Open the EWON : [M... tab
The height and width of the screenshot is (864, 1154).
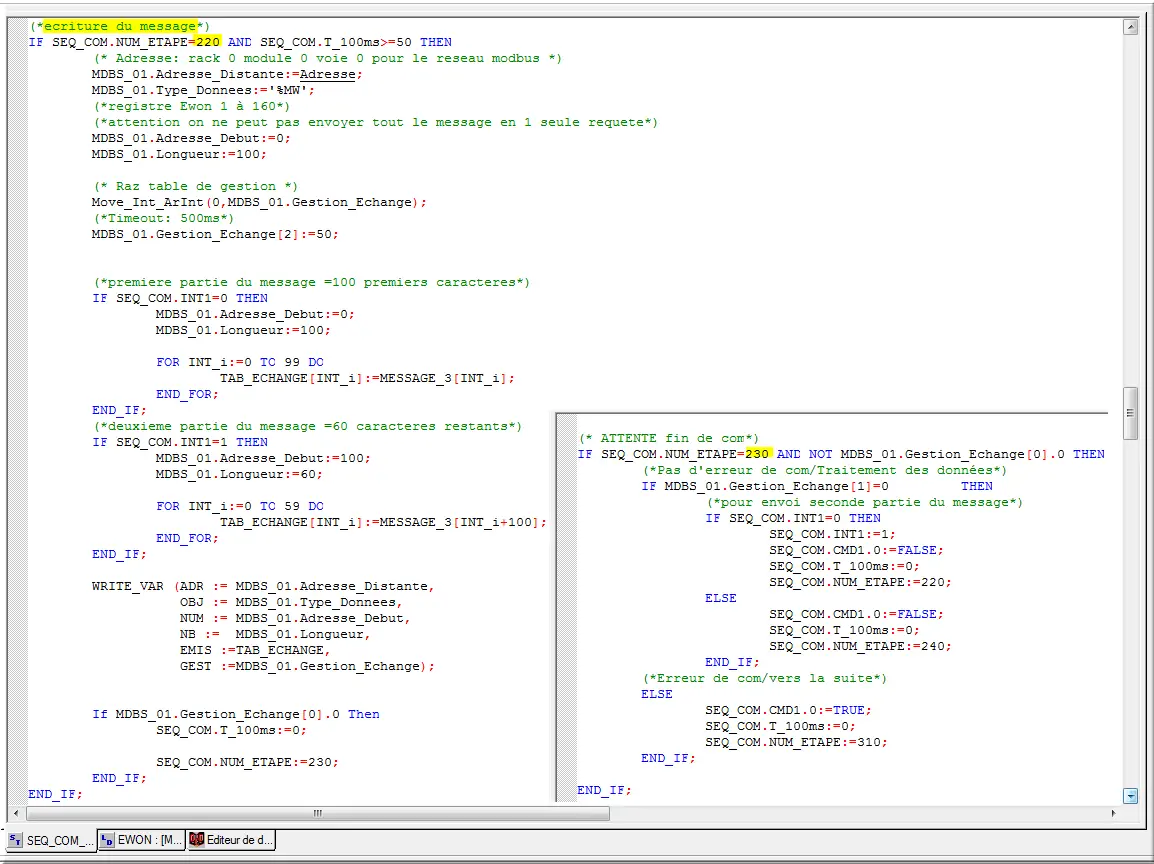coord(141,840)
